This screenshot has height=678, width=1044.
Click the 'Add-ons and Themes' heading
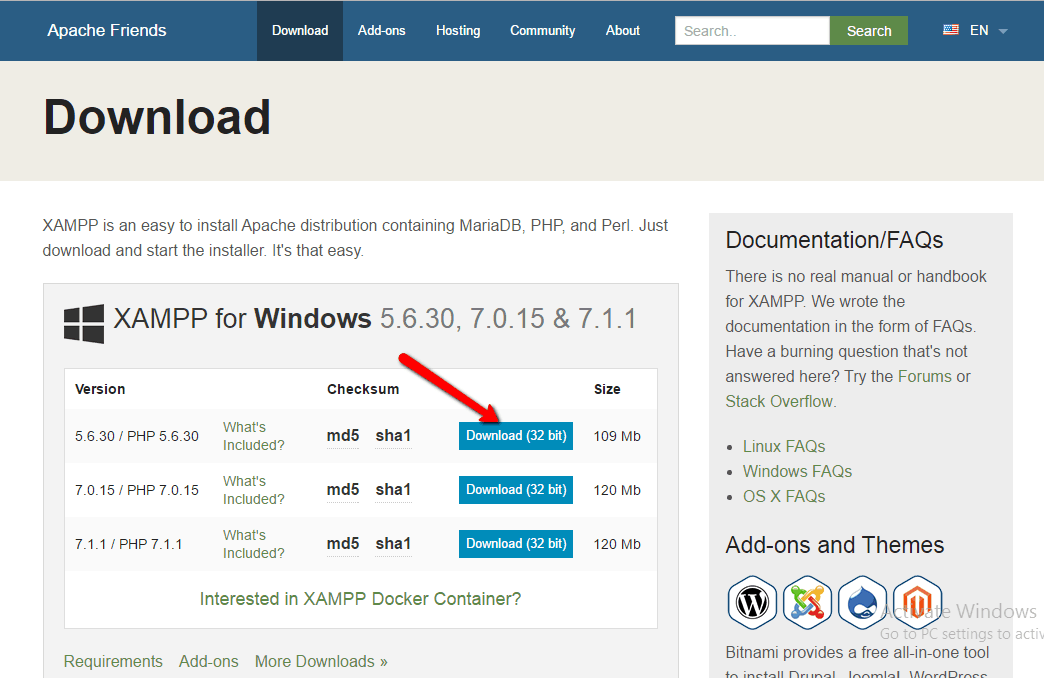[835, 545]
